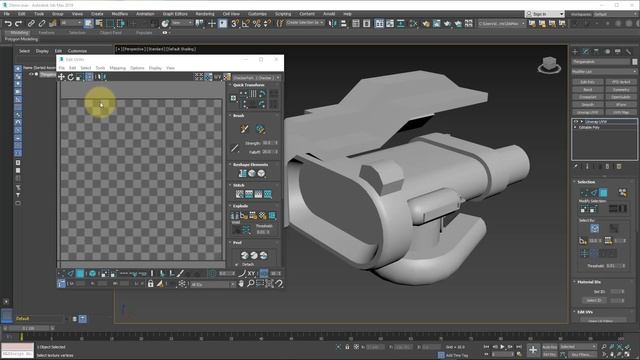The image size is (640, 360).
Task: Click the Brush Falloff spinner field
Action: [270, 152]
